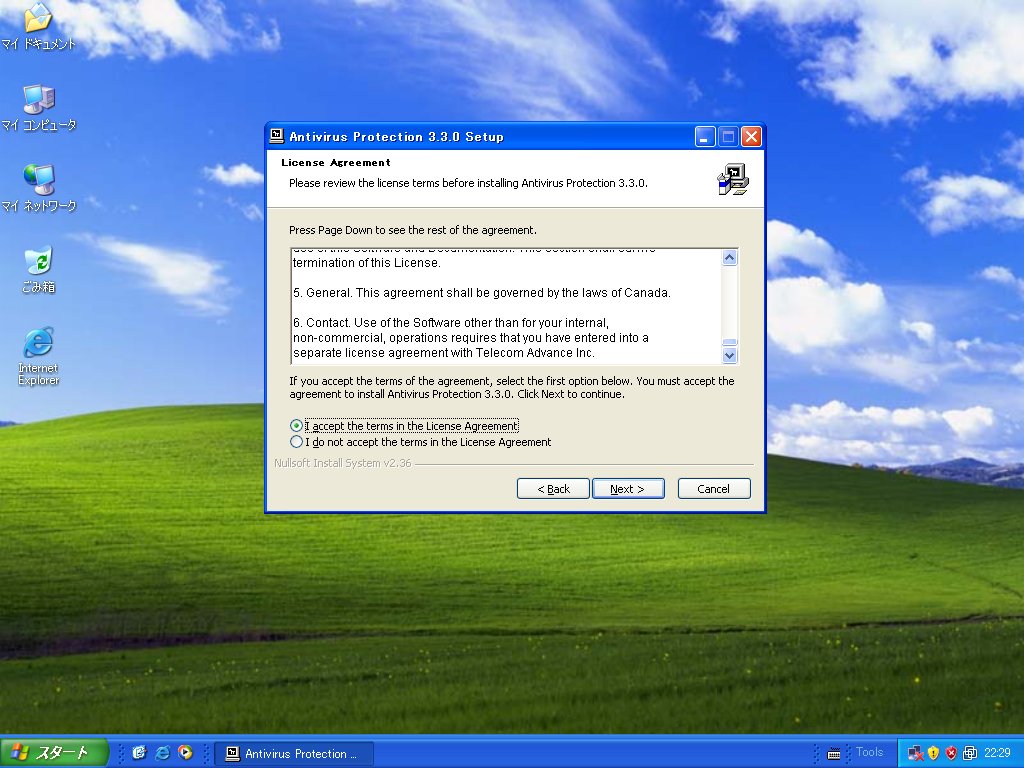Cancel the Antivirus Protection setup
1024x768 pixels.
coord(714,488)
